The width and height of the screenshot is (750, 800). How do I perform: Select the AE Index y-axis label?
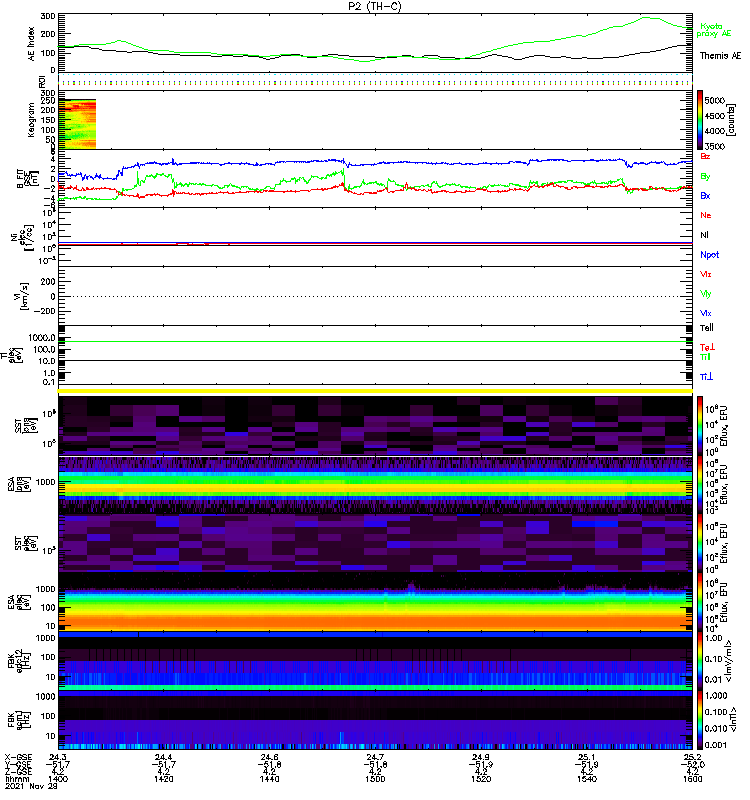tap(31, 44)
